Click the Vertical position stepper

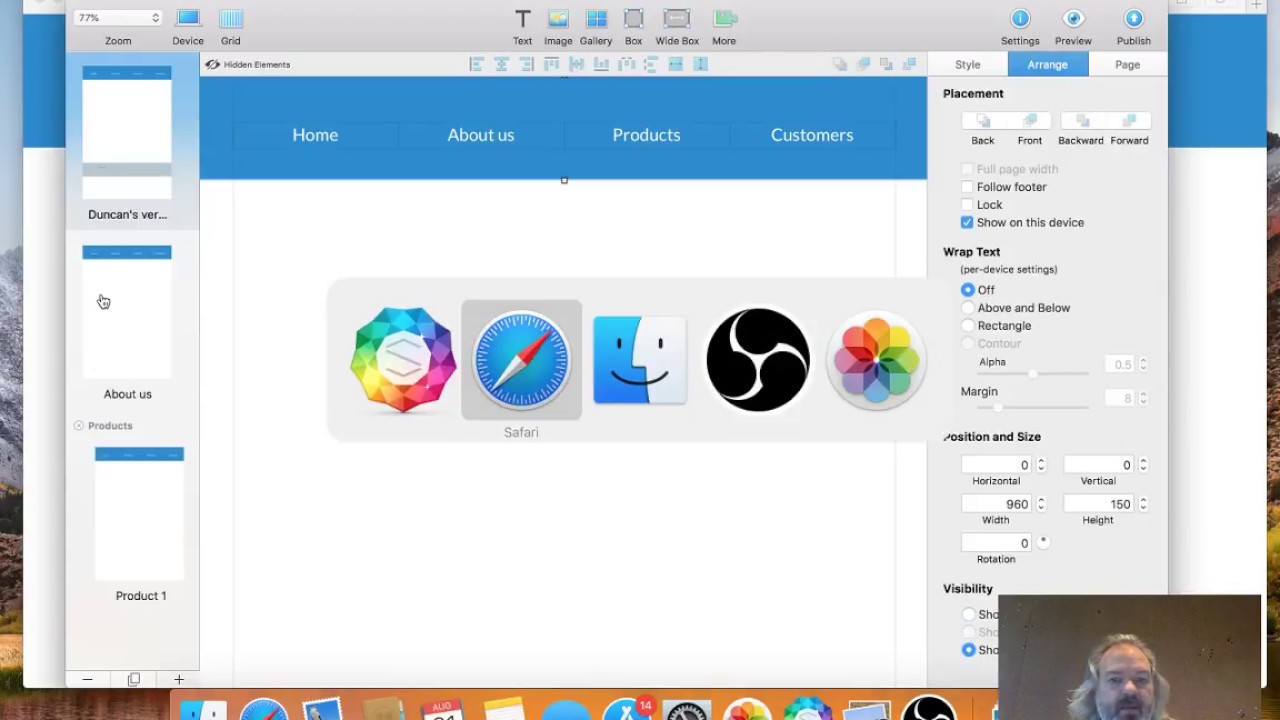[1143, 465]
